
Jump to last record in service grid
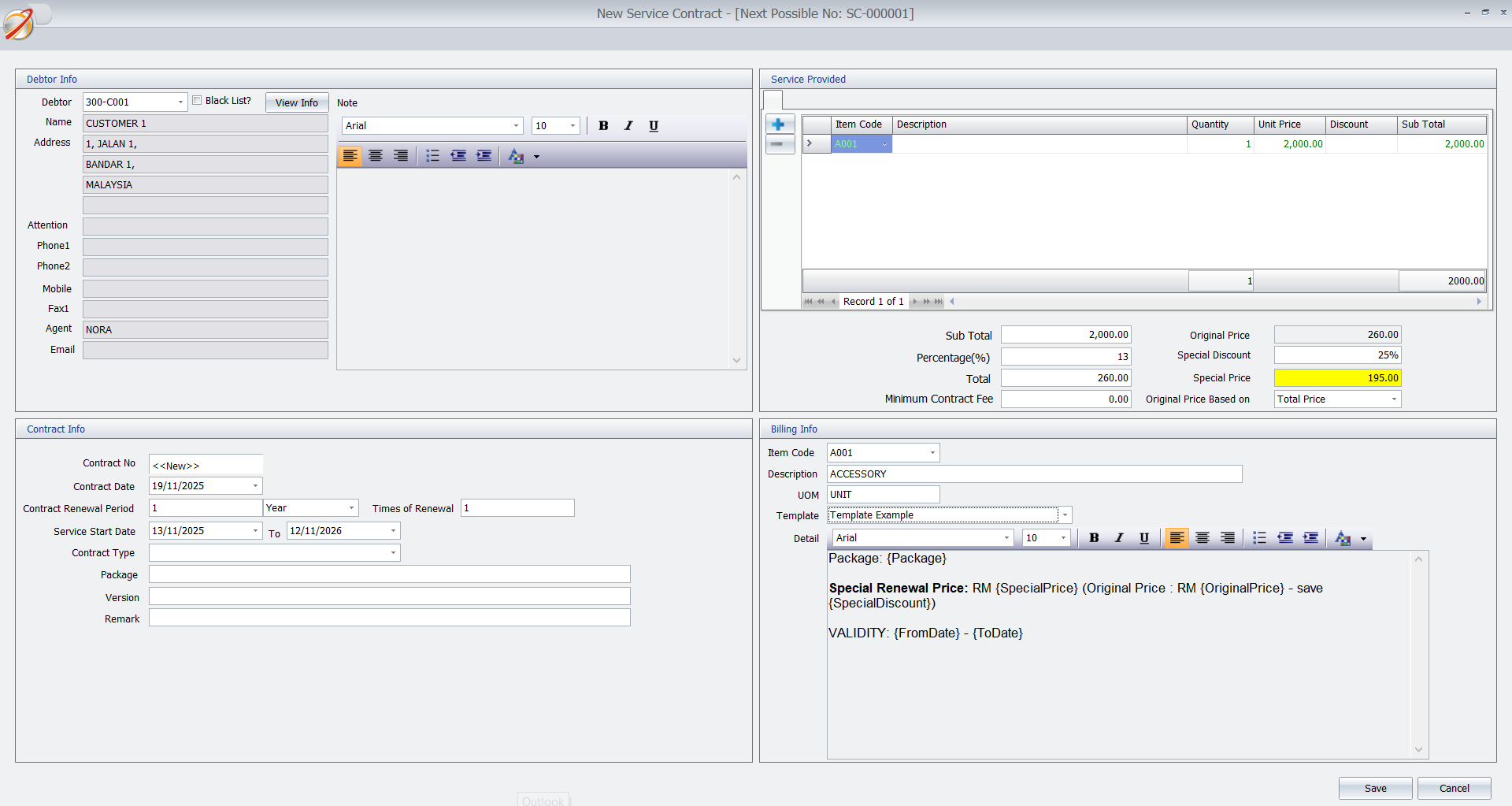coord(938,301)
